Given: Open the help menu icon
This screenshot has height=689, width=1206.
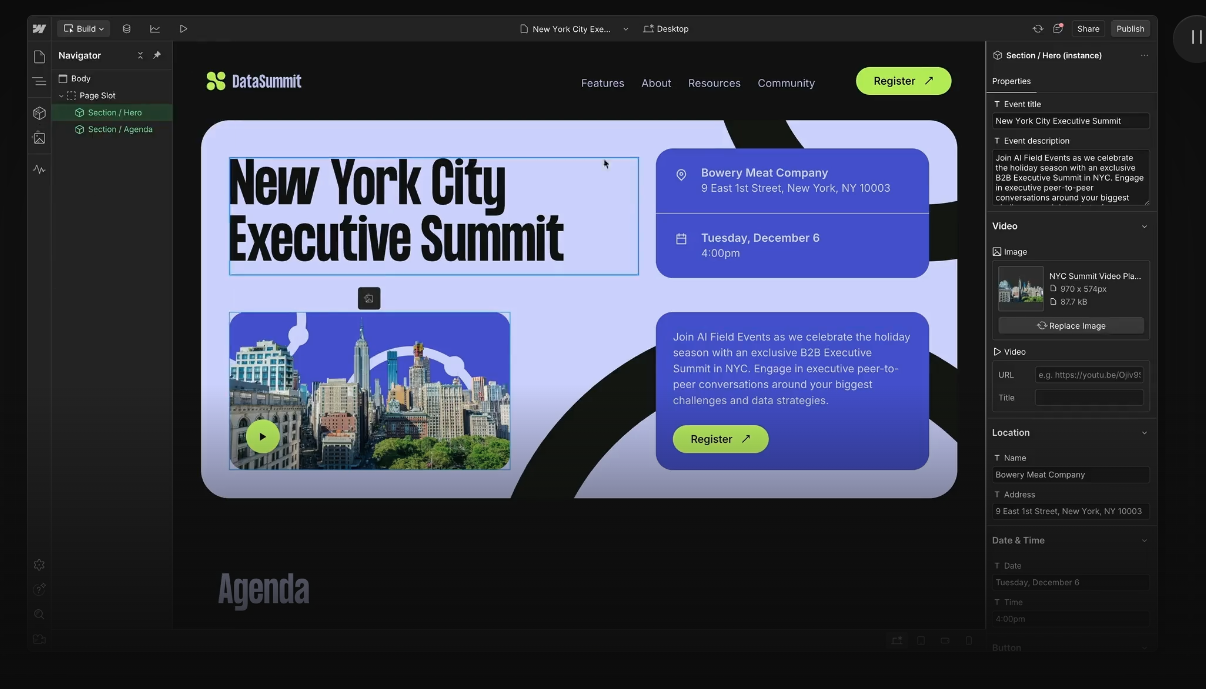Looking at the screenshot, I should pyautogui.click(x=39, y=589).
